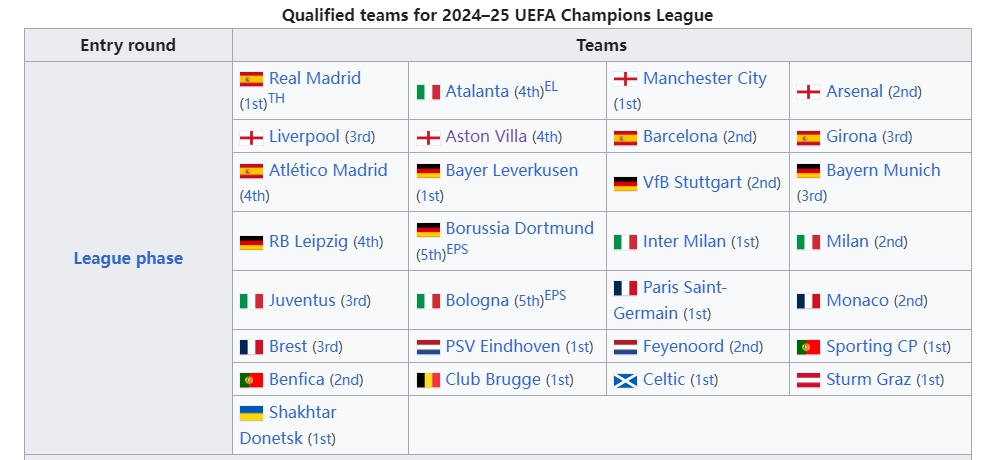
Task: Click the EPS superscript after Bologna
Action: [556, 295]
